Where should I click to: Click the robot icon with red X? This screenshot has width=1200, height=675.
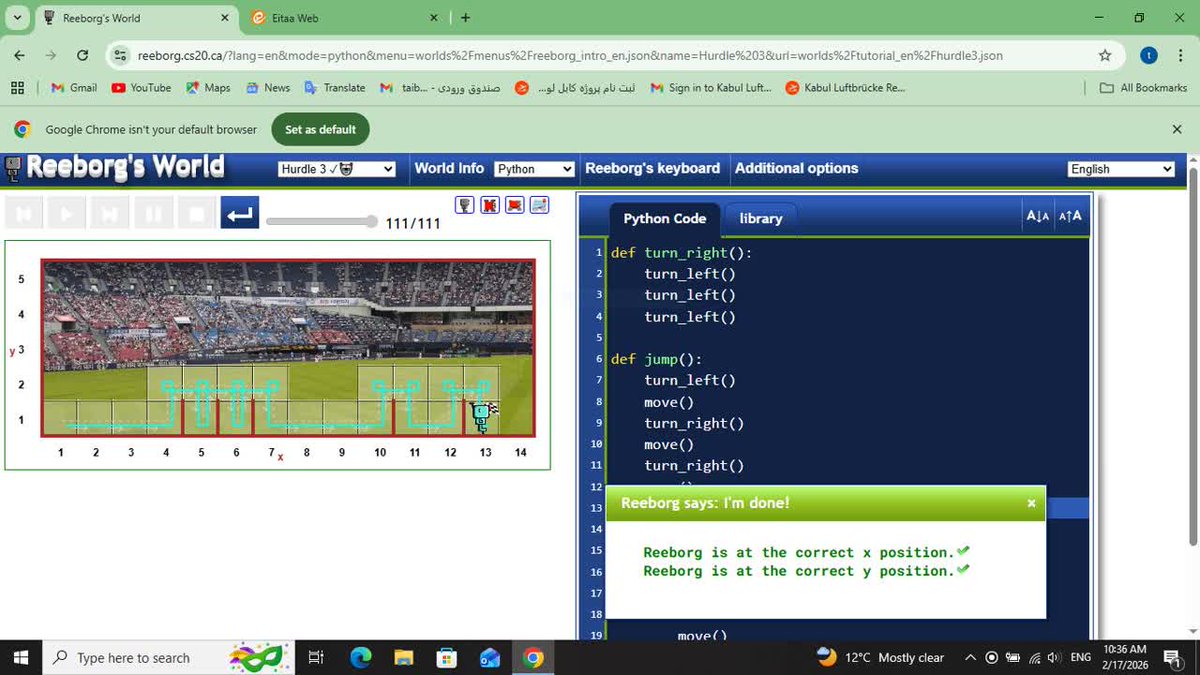[490, 205]
